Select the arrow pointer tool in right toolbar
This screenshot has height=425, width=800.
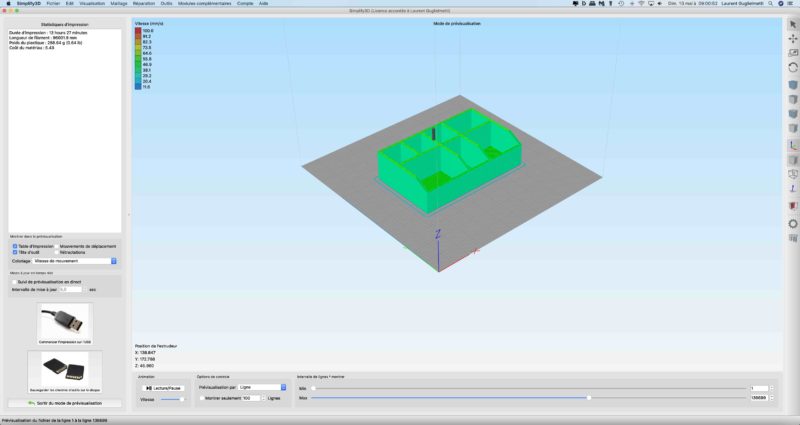pyautogui.click(x=792, y=23)
